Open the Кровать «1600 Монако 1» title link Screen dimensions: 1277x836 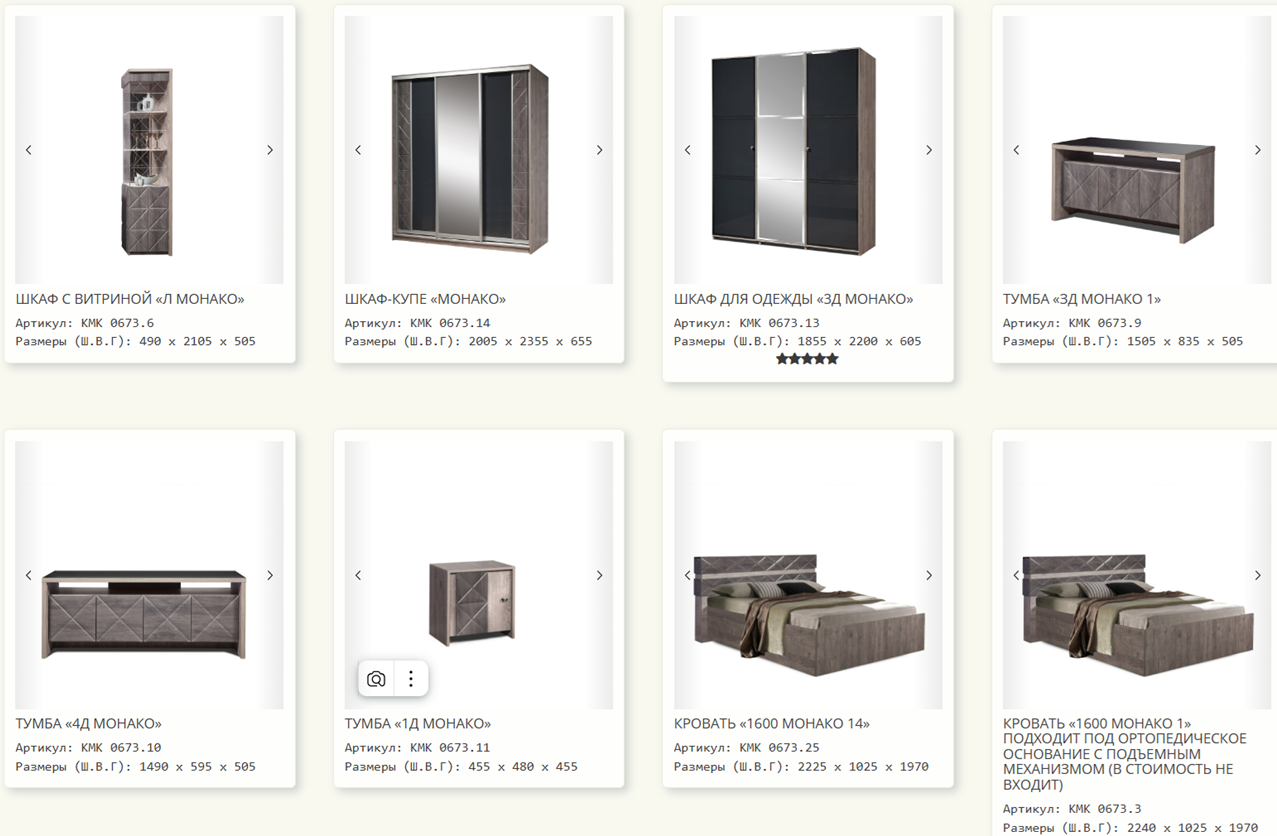pos(1125,754)
